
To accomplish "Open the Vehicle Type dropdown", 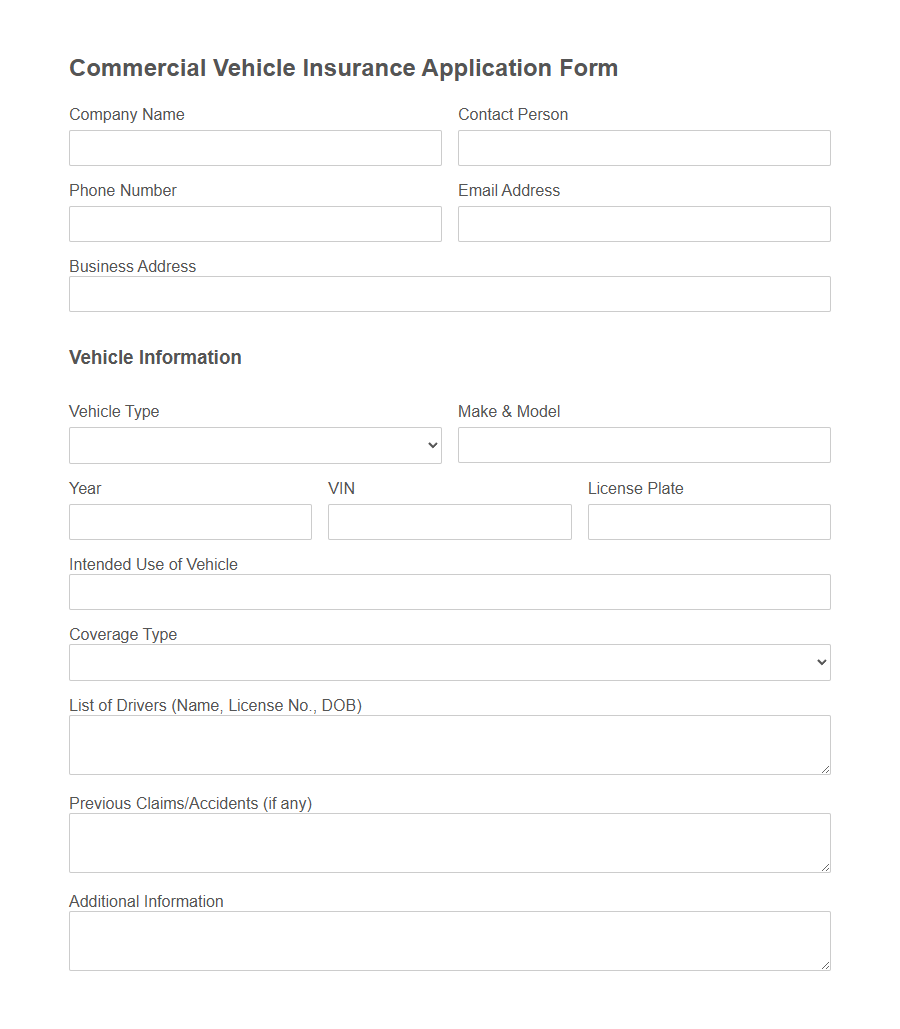I will [x=255, y=445].
